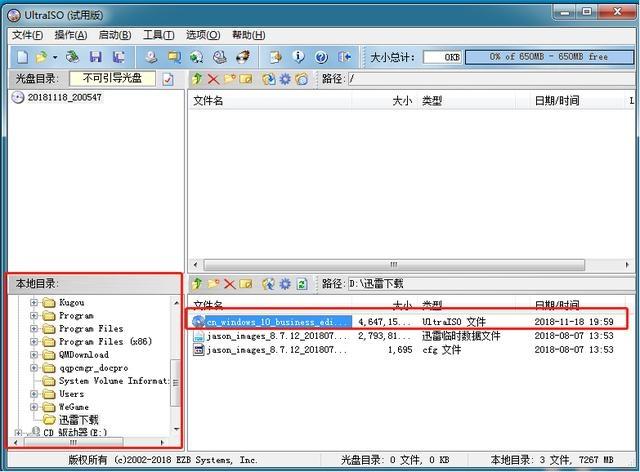Click the New Folder icon in local pane toolbar

[213, 283]
